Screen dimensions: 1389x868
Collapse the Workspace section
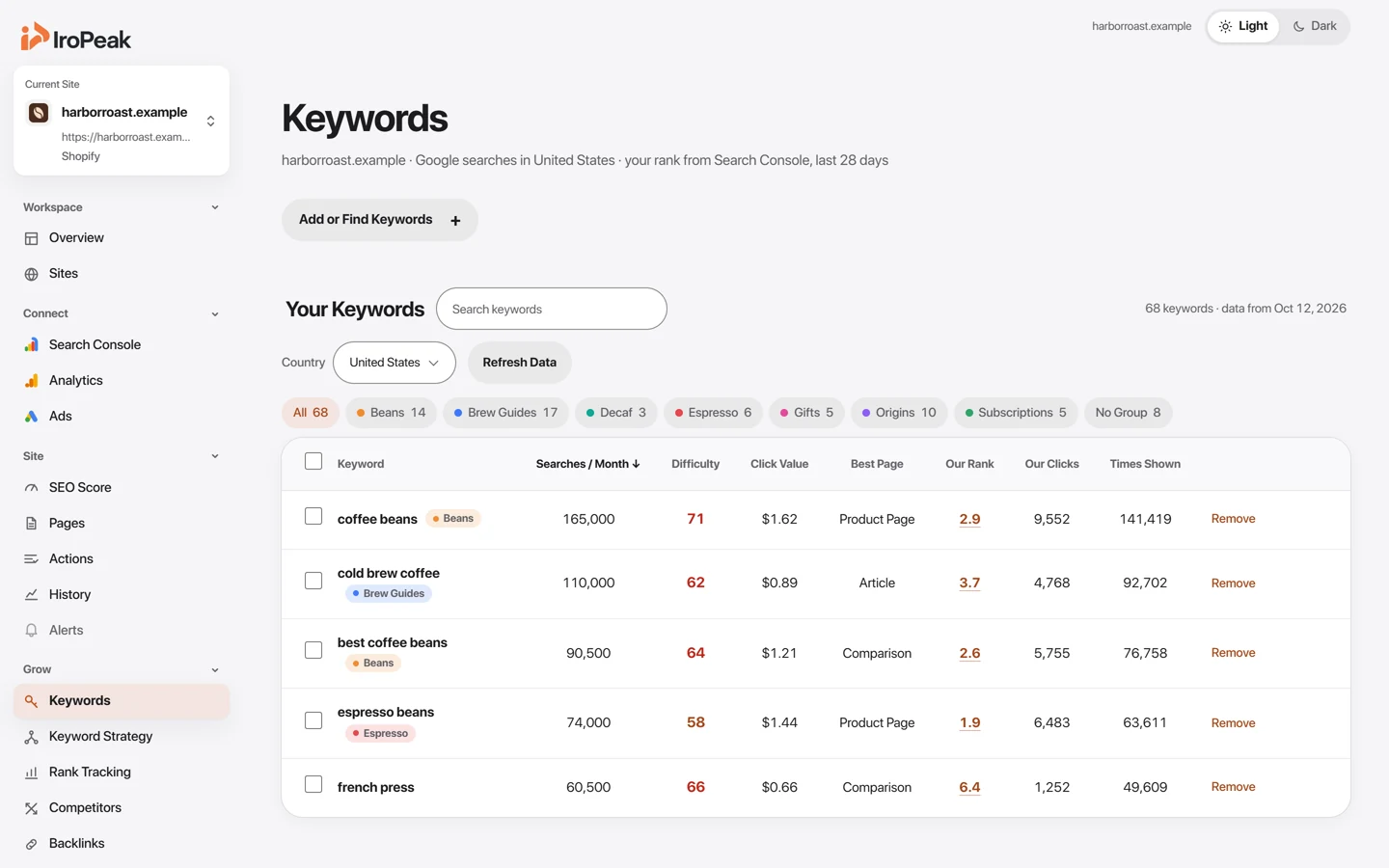[215, 207]
